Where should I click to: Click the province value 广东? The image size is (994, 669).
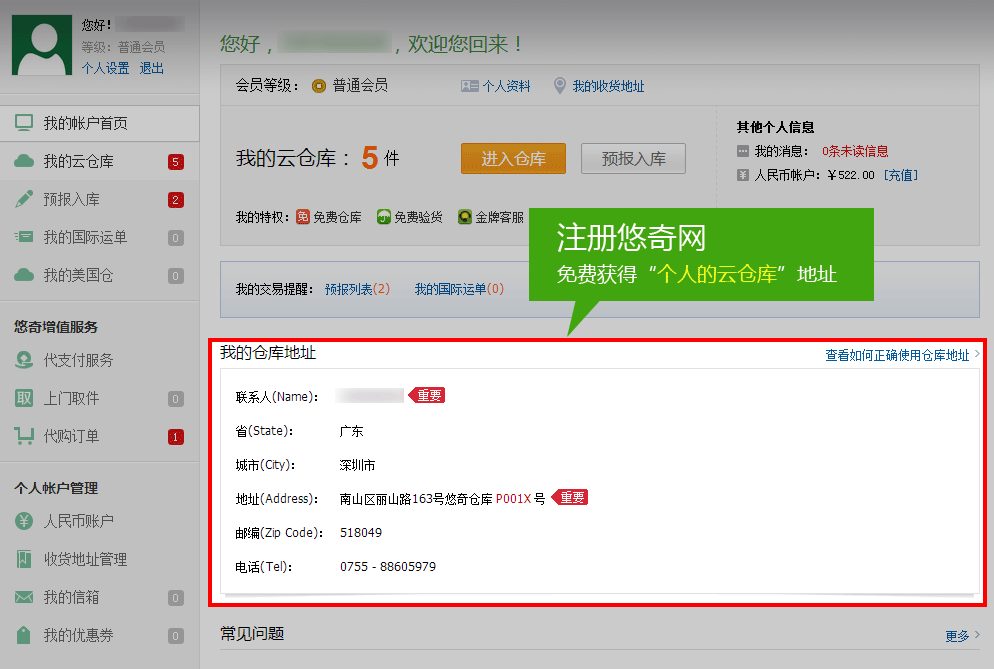351,431
